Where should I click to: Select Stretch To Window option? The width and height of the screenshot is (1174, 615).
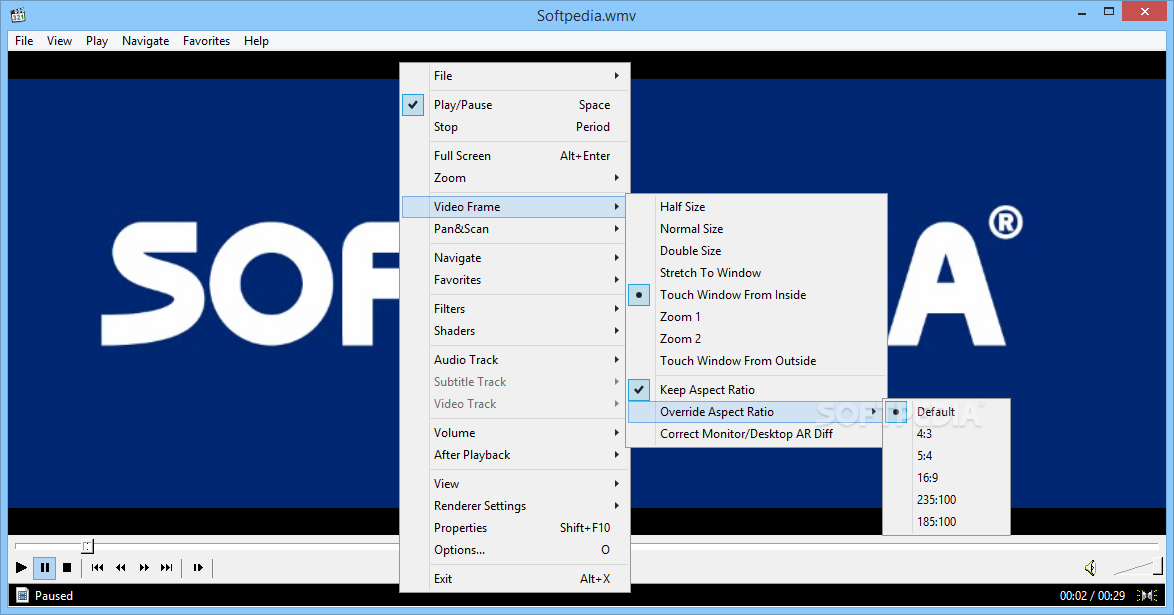click(x=756, y=273)
